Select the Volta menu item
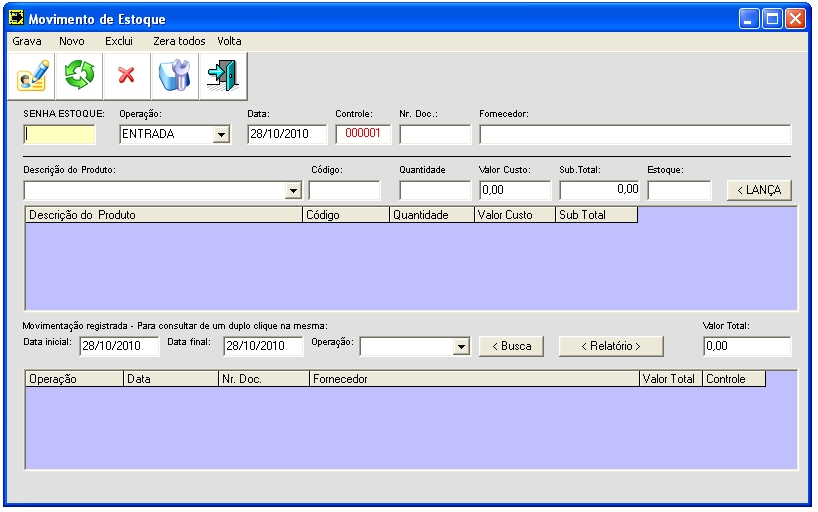This screenshot has width=818, height=512. click(229, 41)
